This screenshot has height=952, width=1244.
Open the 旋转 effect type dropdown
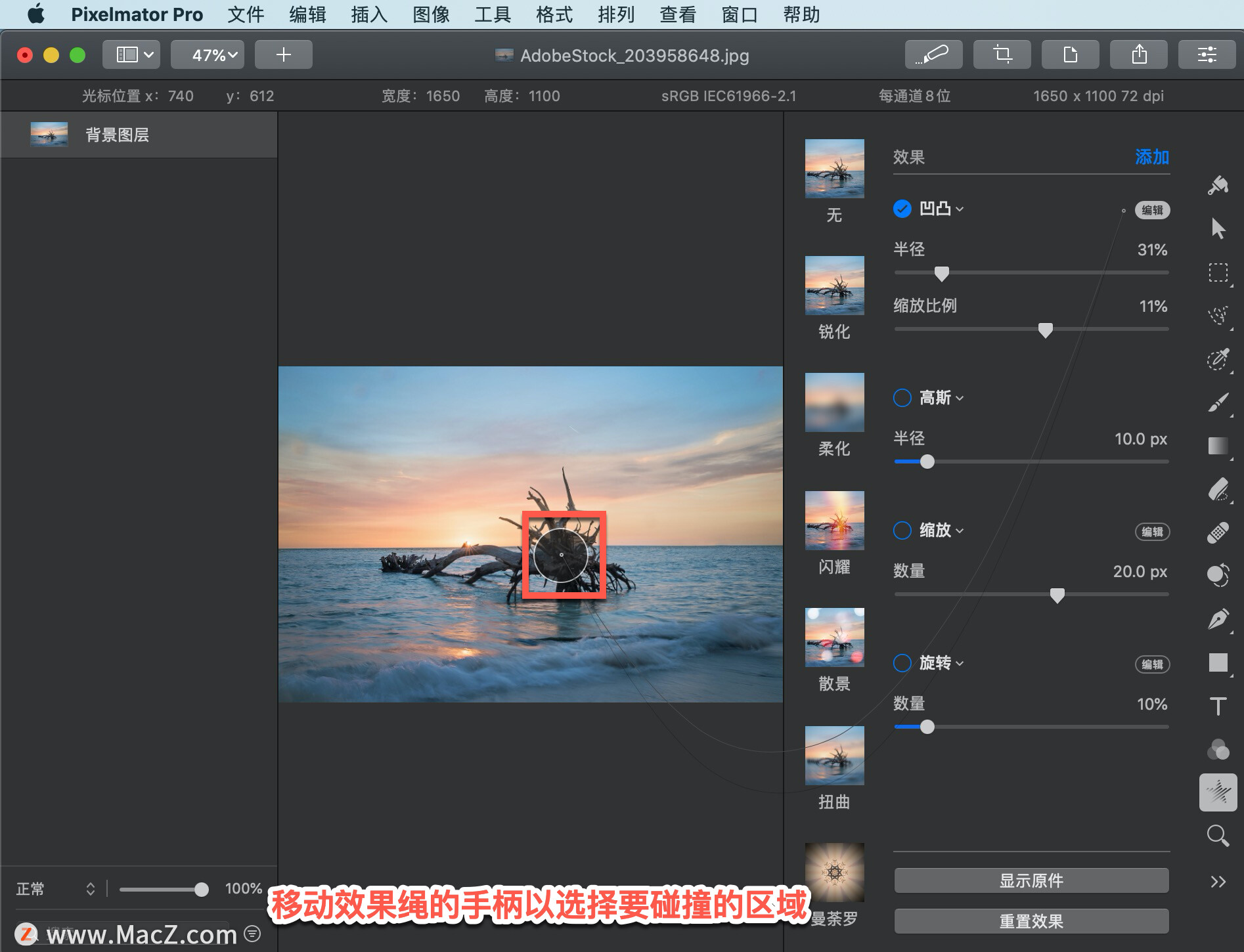click(941, 663)
